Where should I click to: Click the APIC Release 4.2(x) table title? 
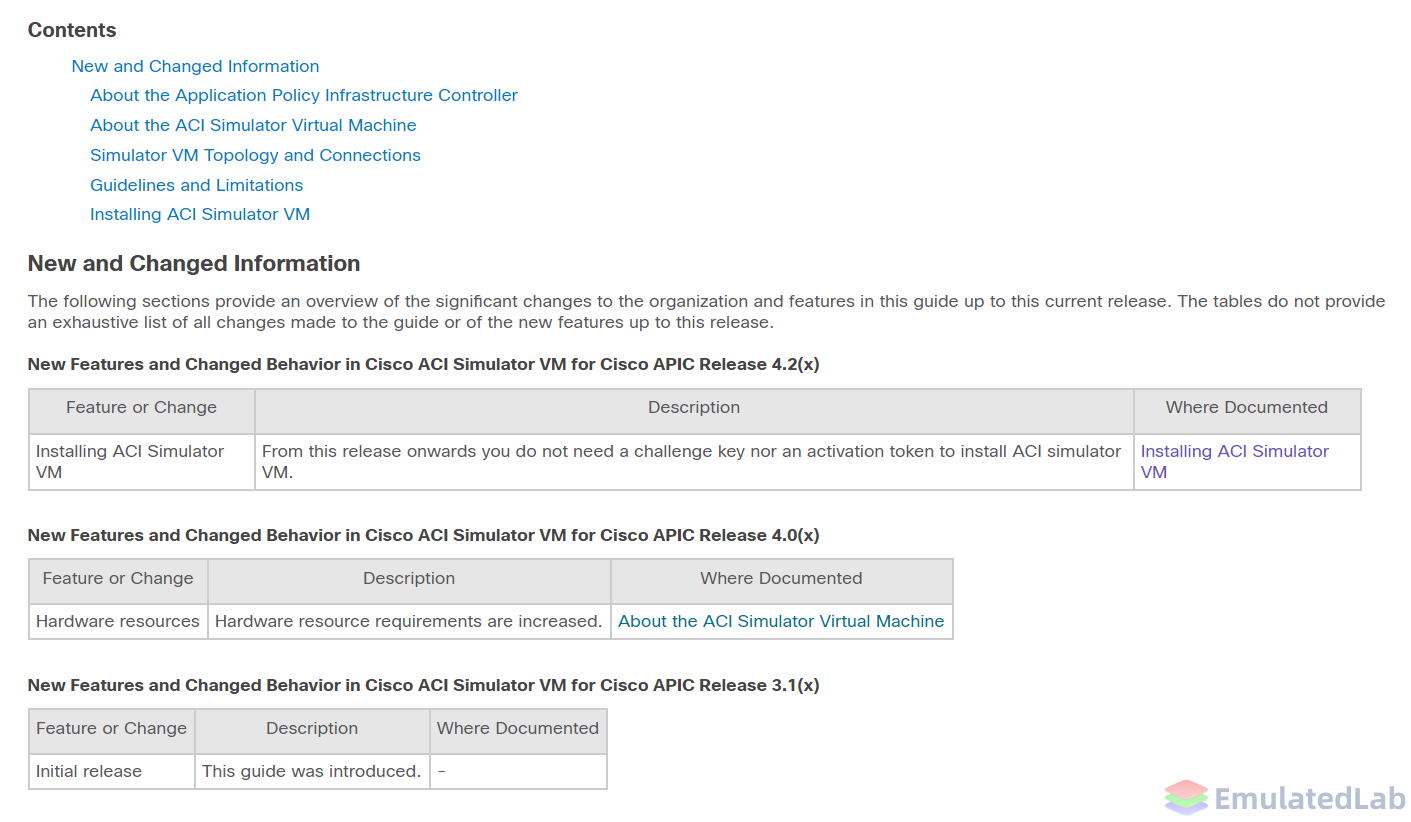pyautogui.click(x=423, y=364)
